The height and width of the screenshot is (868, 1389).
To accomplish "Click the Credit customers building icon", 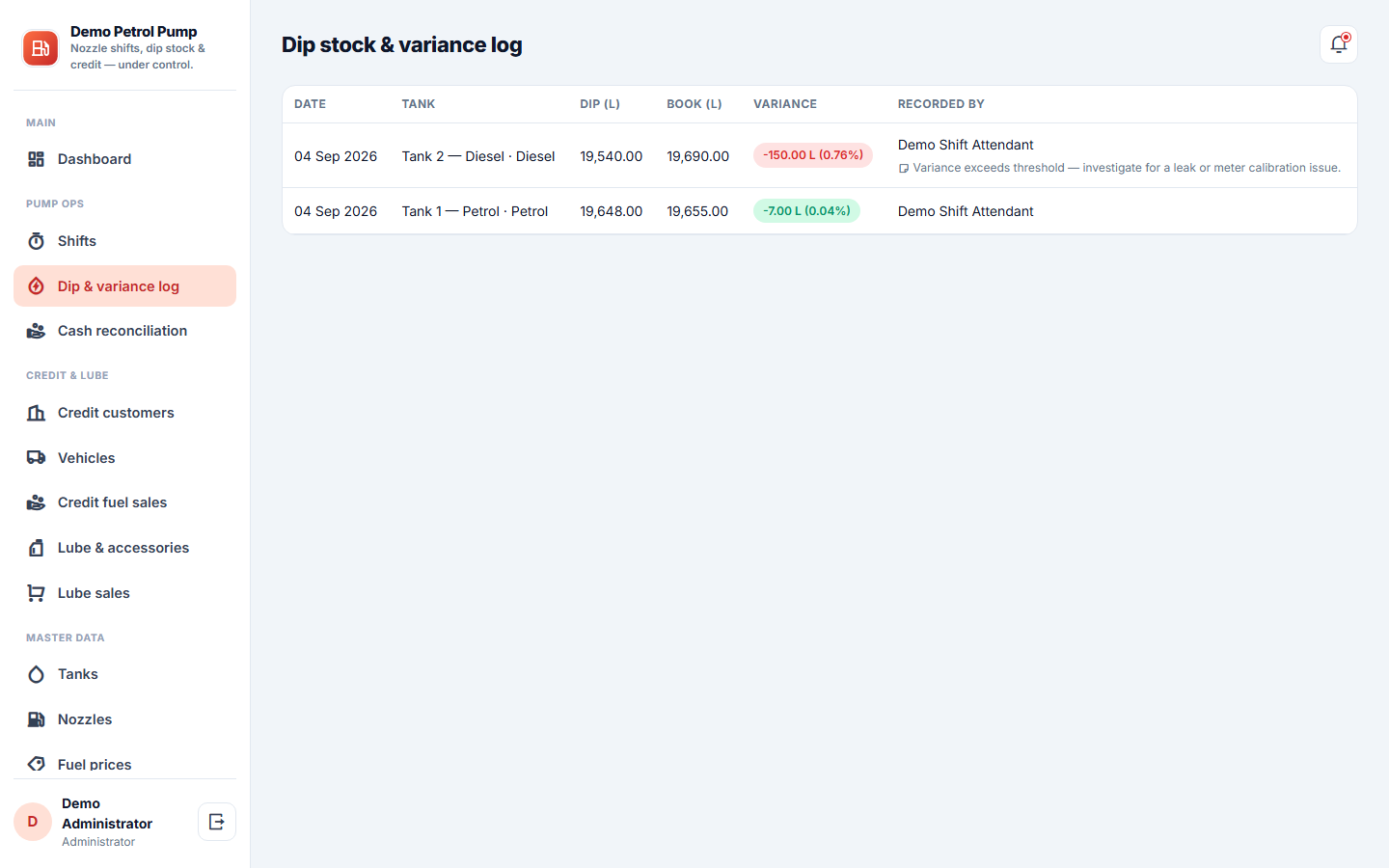I will [36, 413].
